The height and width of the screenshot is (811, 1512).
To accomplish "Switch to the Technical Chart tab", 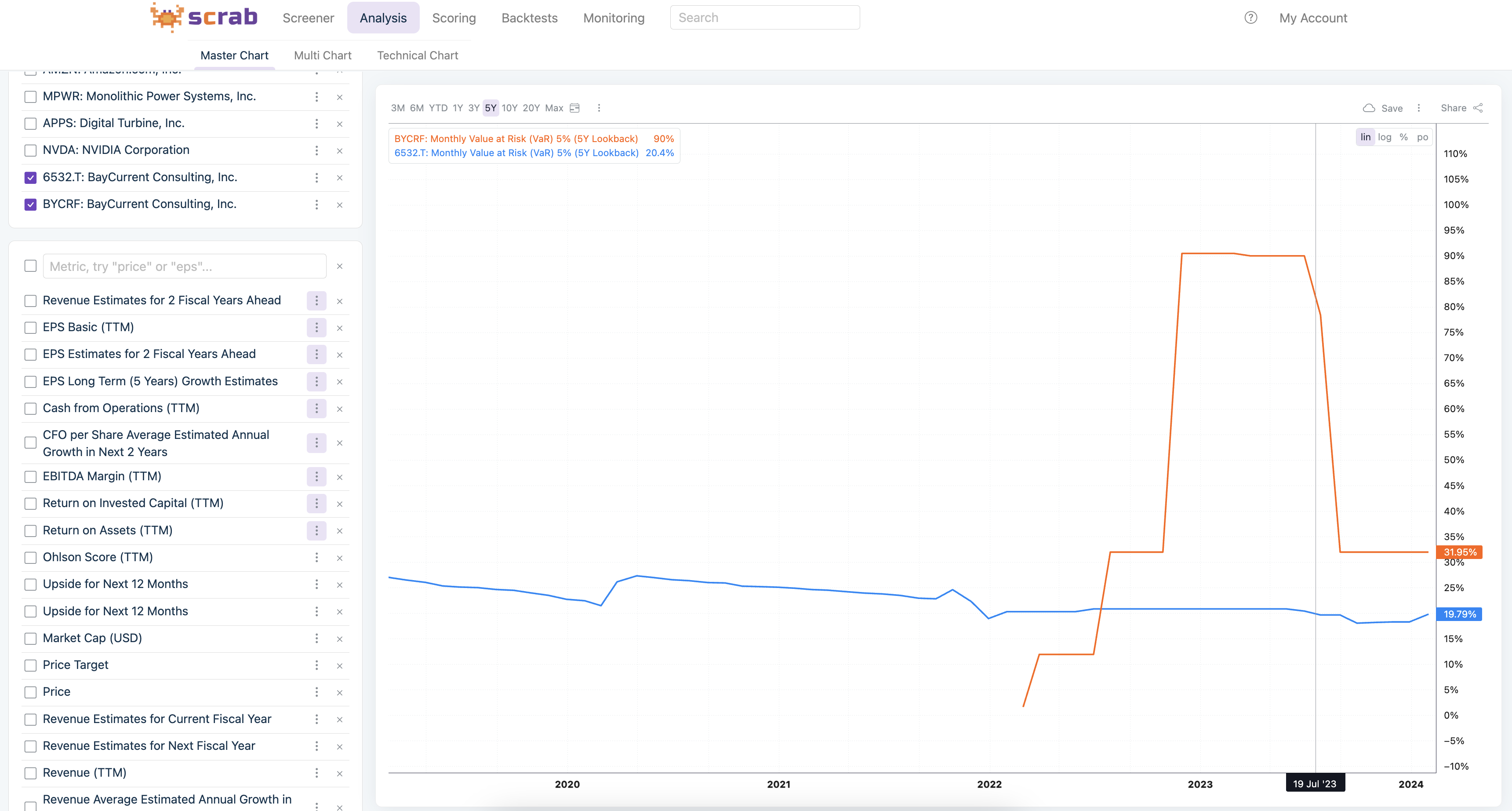I will [417, 55].
